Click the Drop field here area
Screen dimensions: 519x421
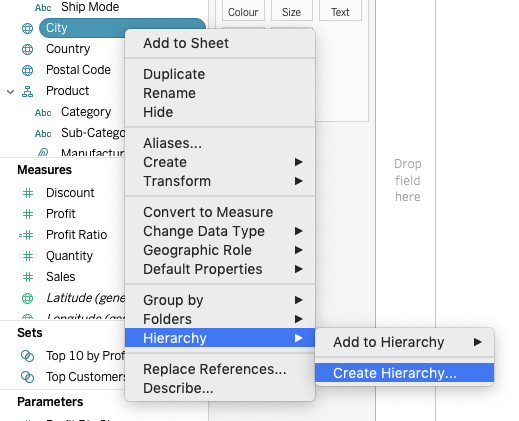pos(407,180)
